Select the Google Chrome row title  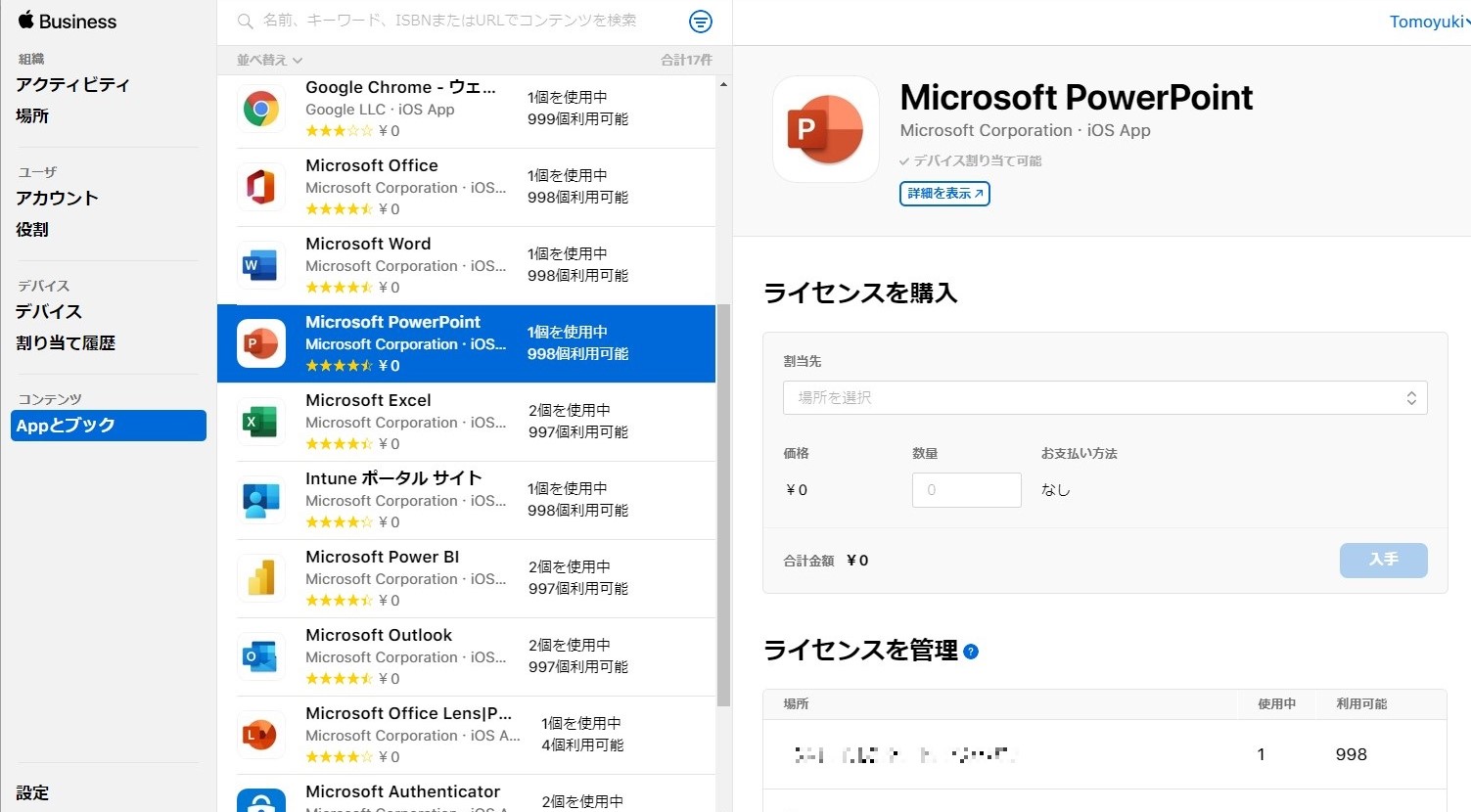coord(400,87)
